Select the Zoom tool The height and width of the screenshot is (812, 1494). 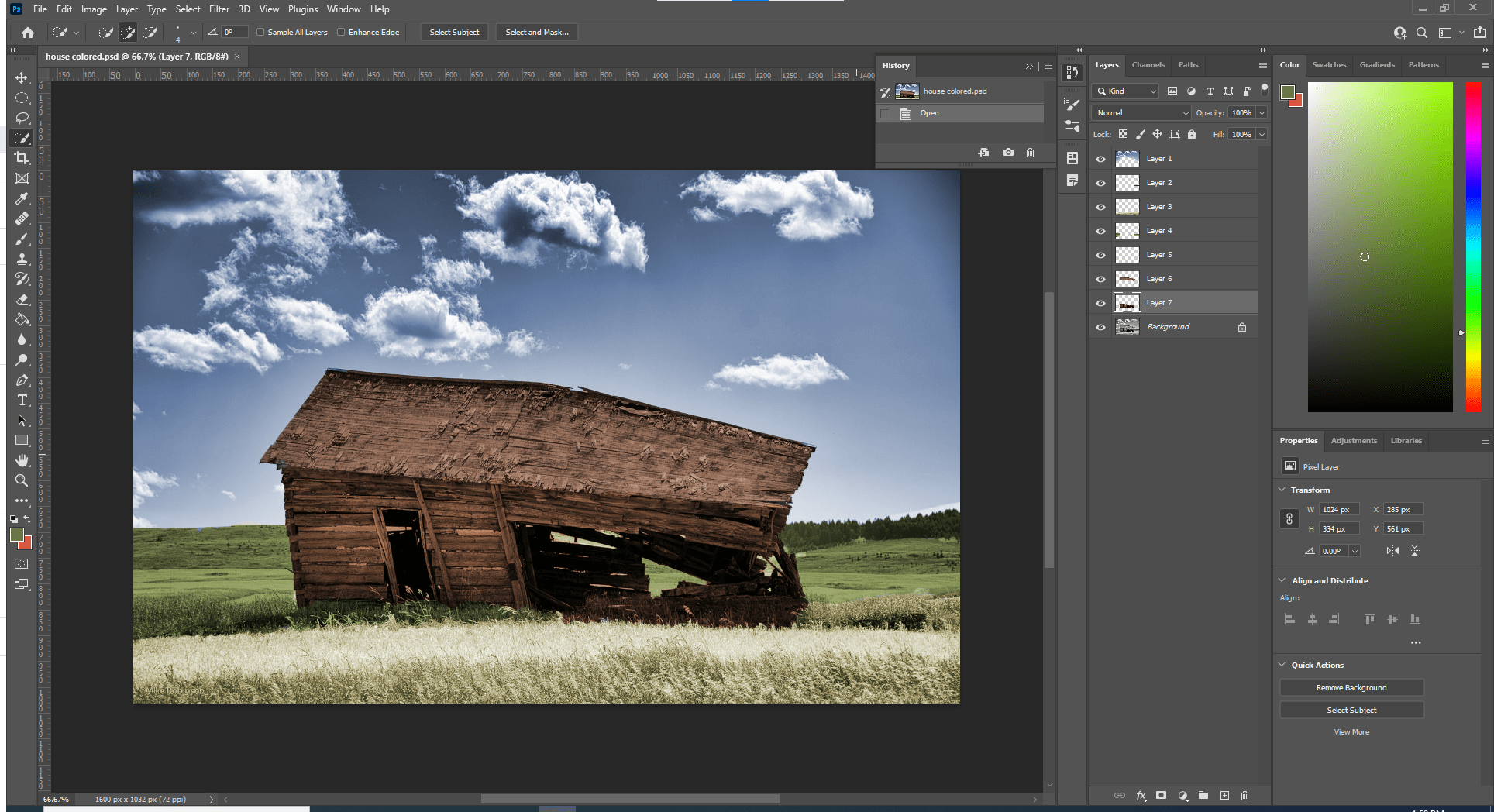coord(22,480)
